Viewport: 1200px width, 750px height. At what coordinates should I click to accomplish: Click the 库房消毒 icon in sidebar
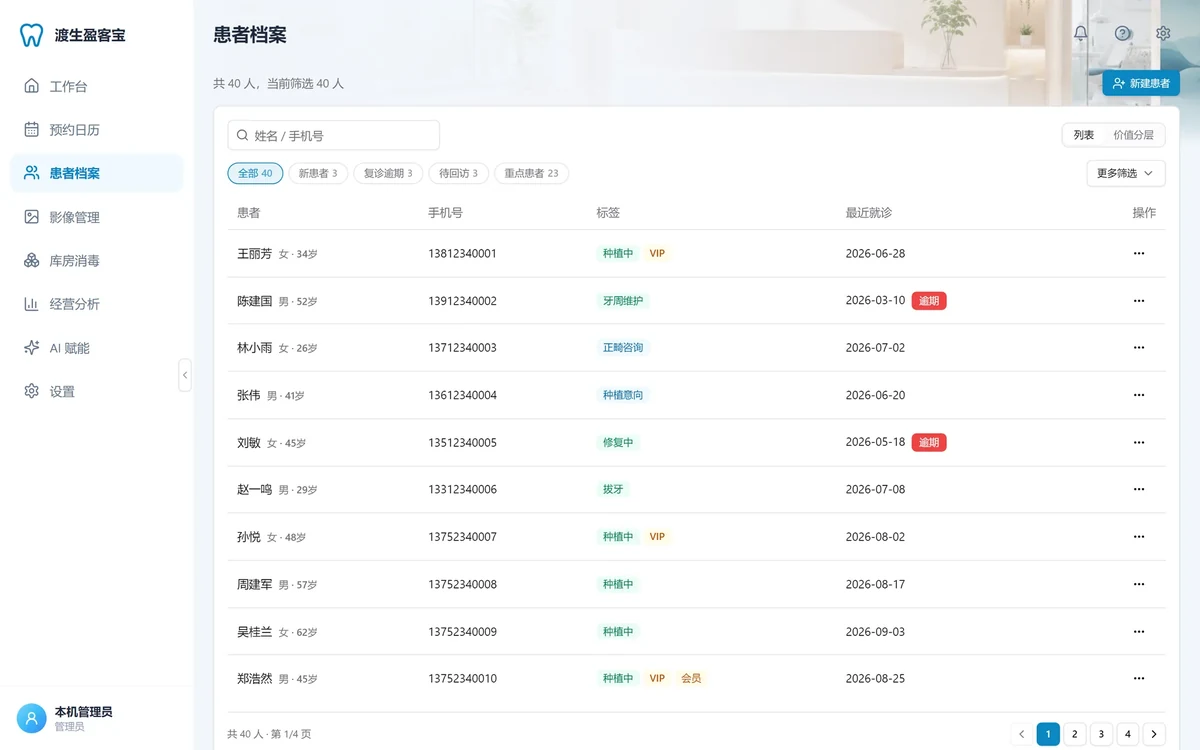tap(32, 261)
